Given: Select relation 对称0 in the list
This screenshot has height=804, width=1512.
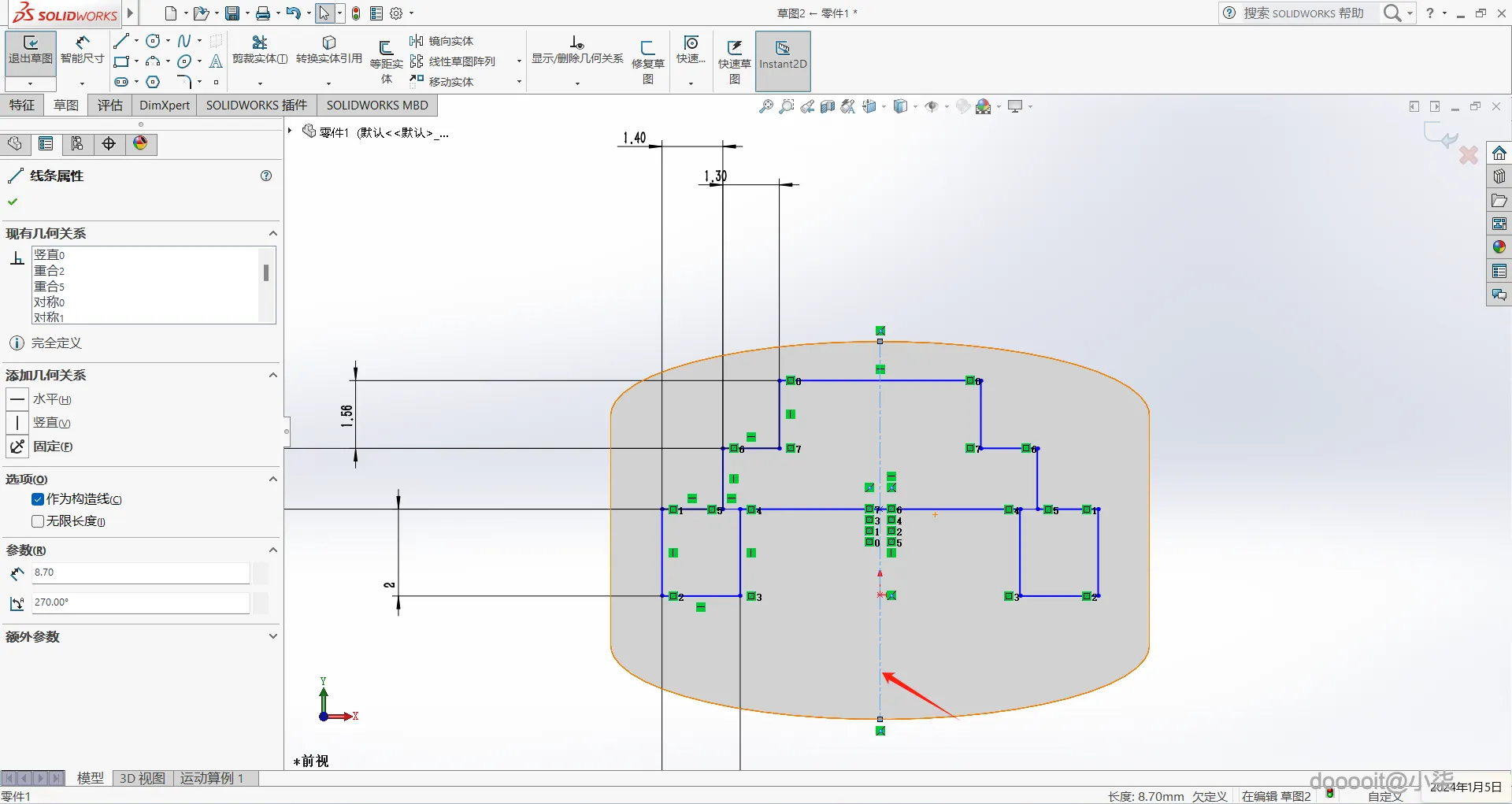Looking at the screenshot, I should tap(49, 302).
